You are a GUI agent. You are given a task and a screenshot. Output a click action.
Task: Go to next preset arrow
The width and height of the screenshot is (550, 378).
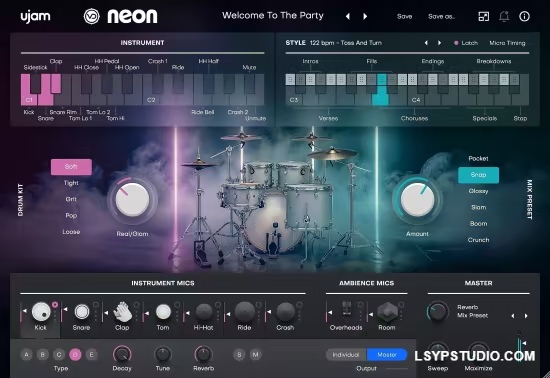tap(365, 16)
